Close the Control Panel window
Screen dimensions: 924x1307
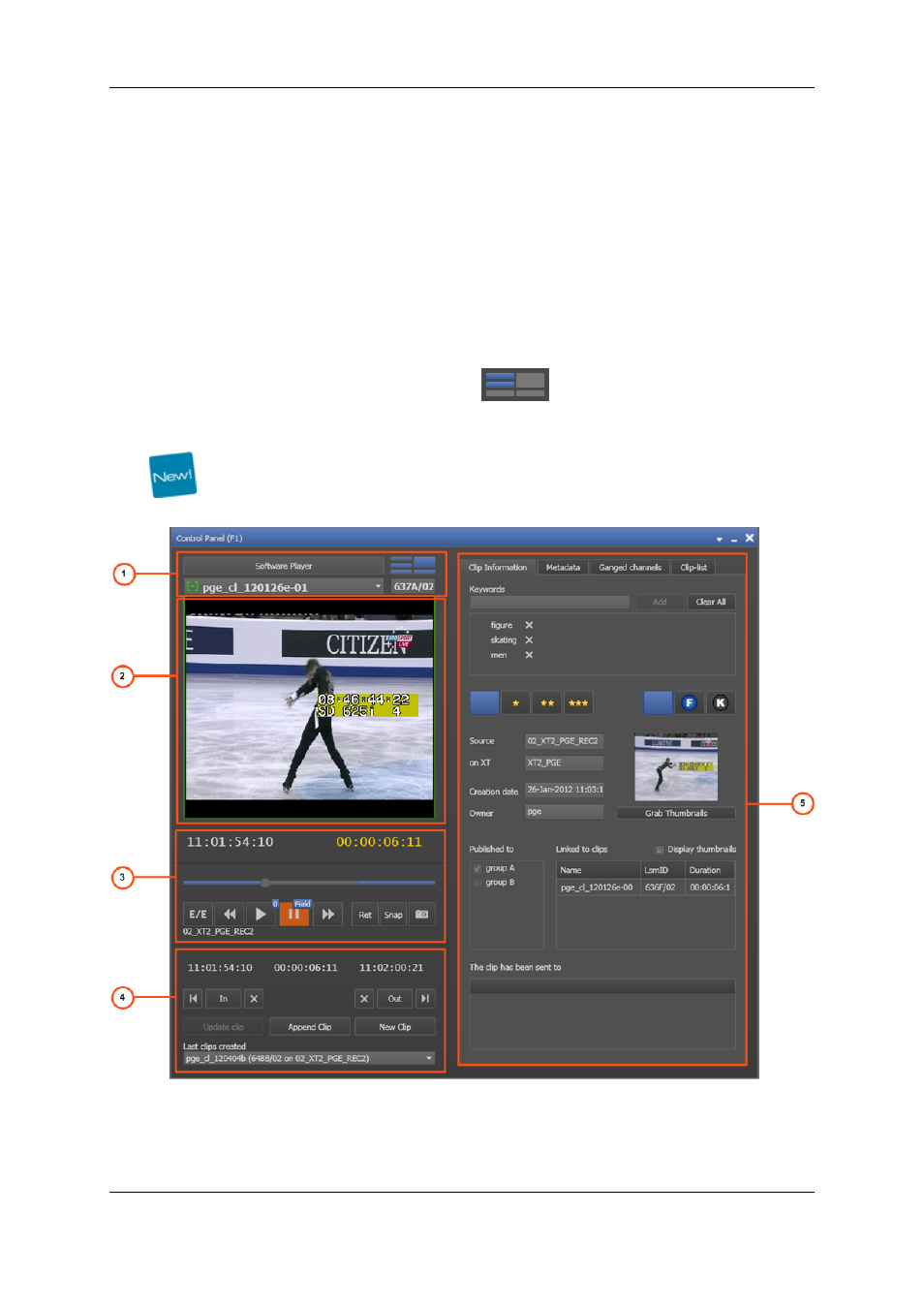click(749, 538)
